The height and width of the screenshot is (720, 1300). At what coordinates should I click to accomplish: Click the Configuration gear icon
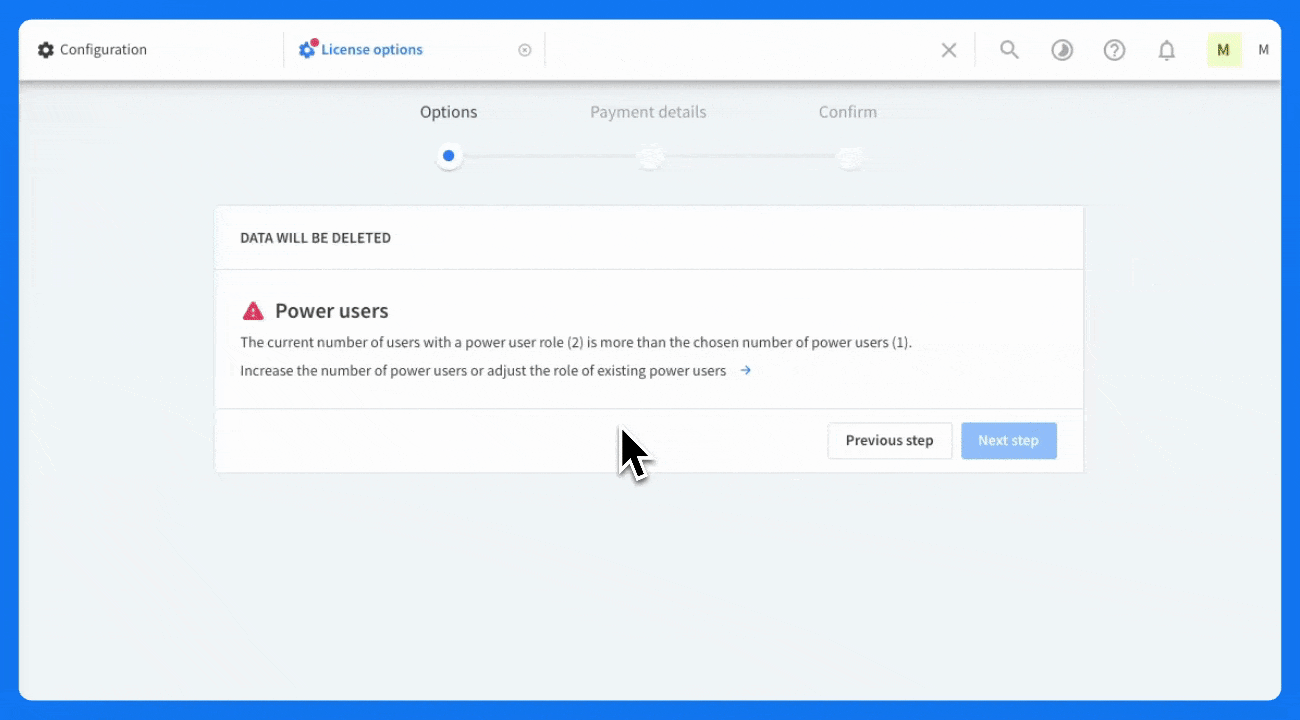click(x=46, y=50)
